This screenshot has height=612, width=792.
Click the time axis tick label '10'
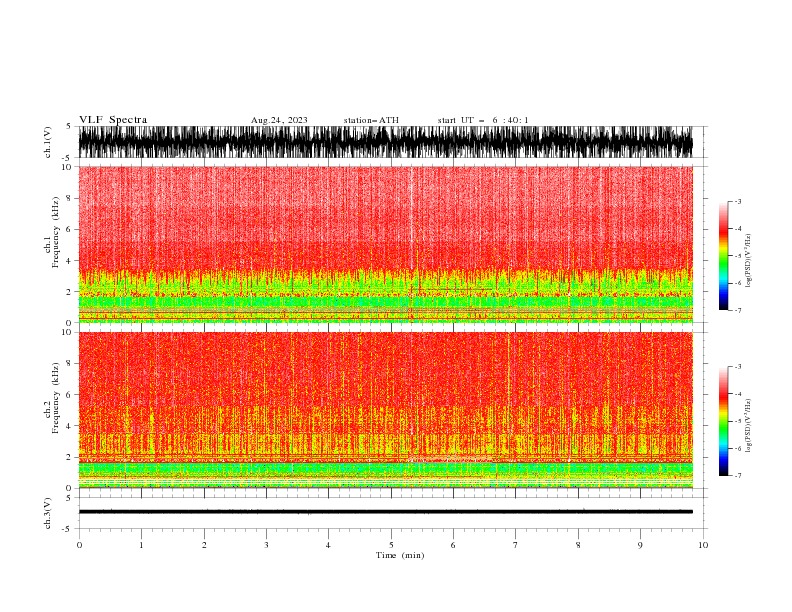tap(703, 545)
